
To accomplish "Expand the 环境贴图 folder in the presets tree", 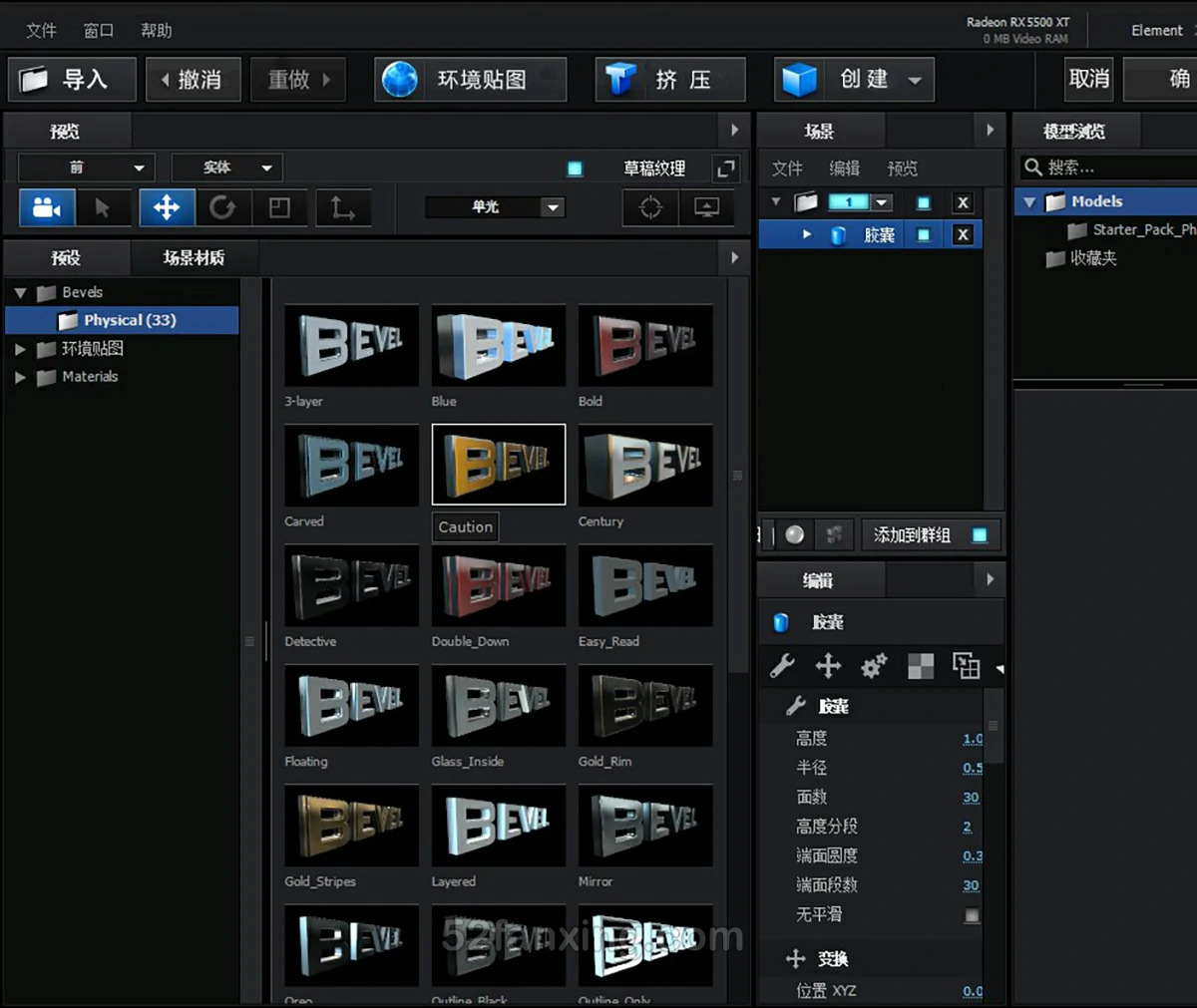I will (20, 349).
